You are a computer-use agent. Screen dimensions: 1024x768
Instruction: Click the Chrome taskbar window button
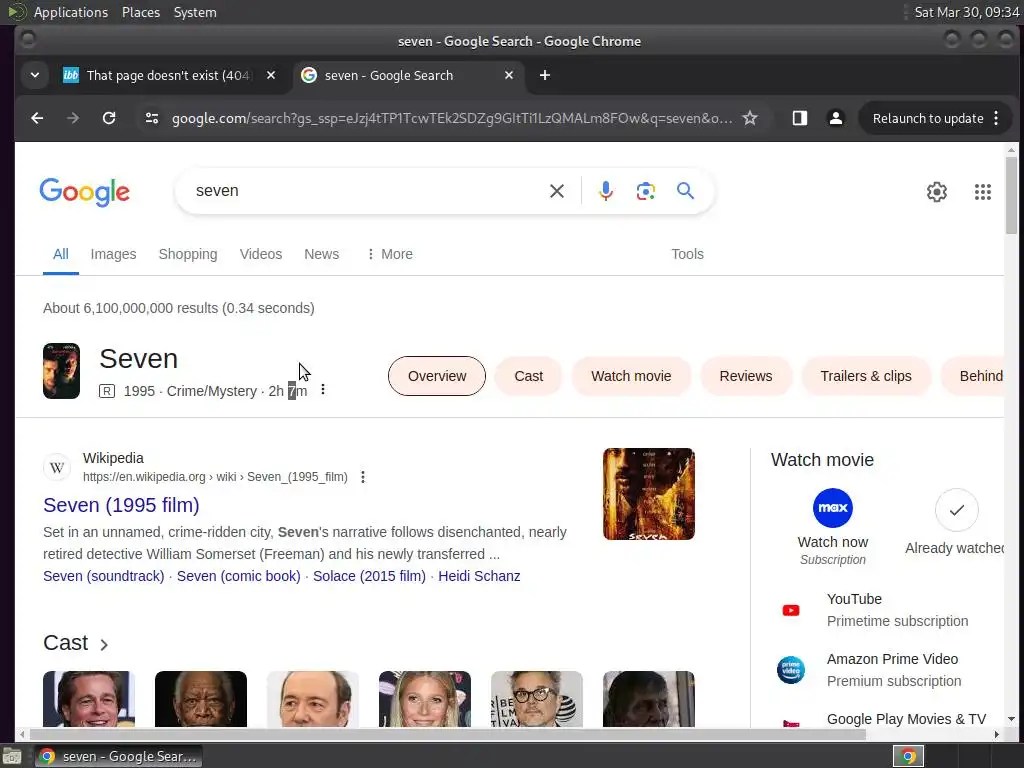point(118,756)
